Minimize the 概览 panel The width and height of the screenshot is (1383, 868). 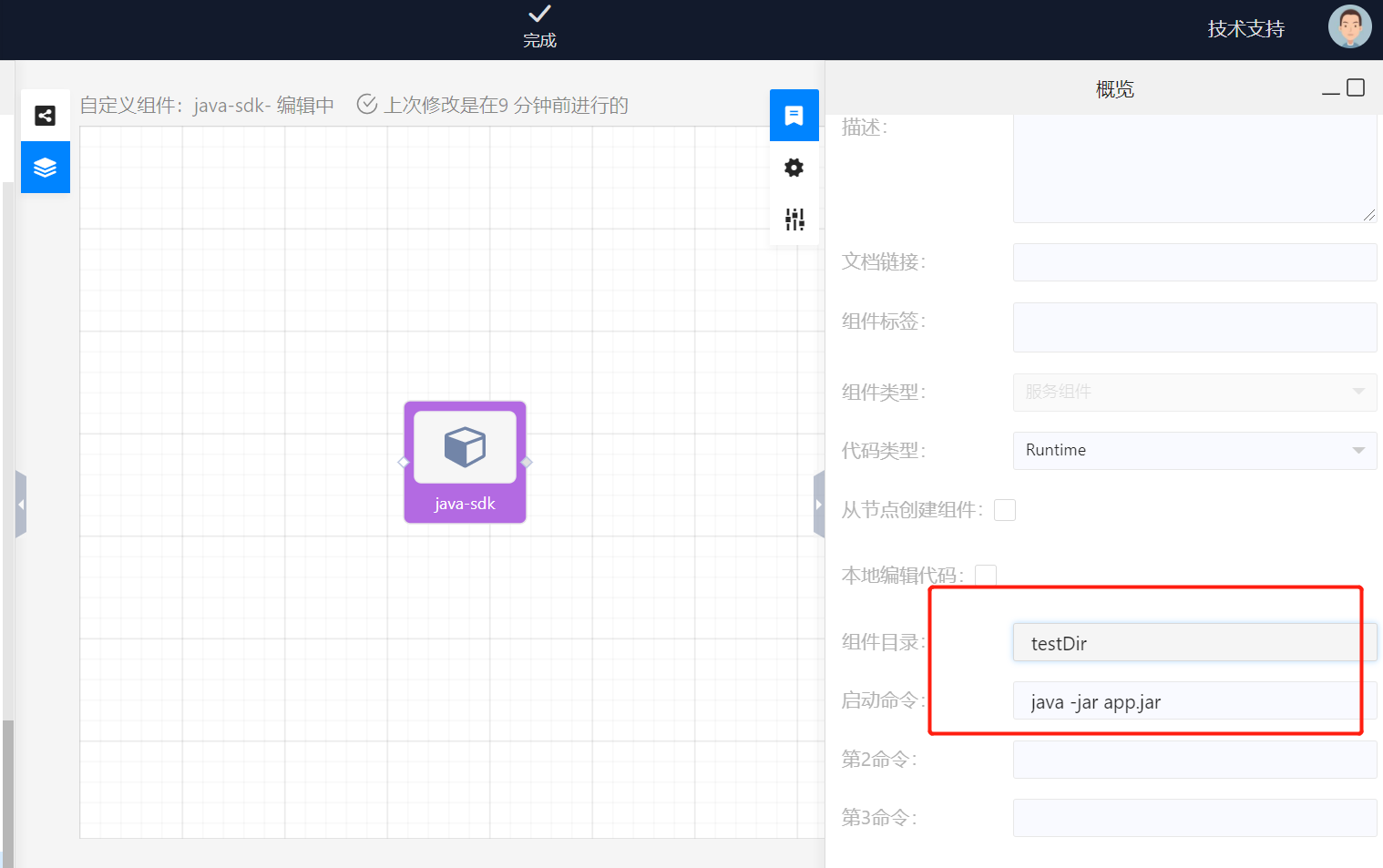1330,89
